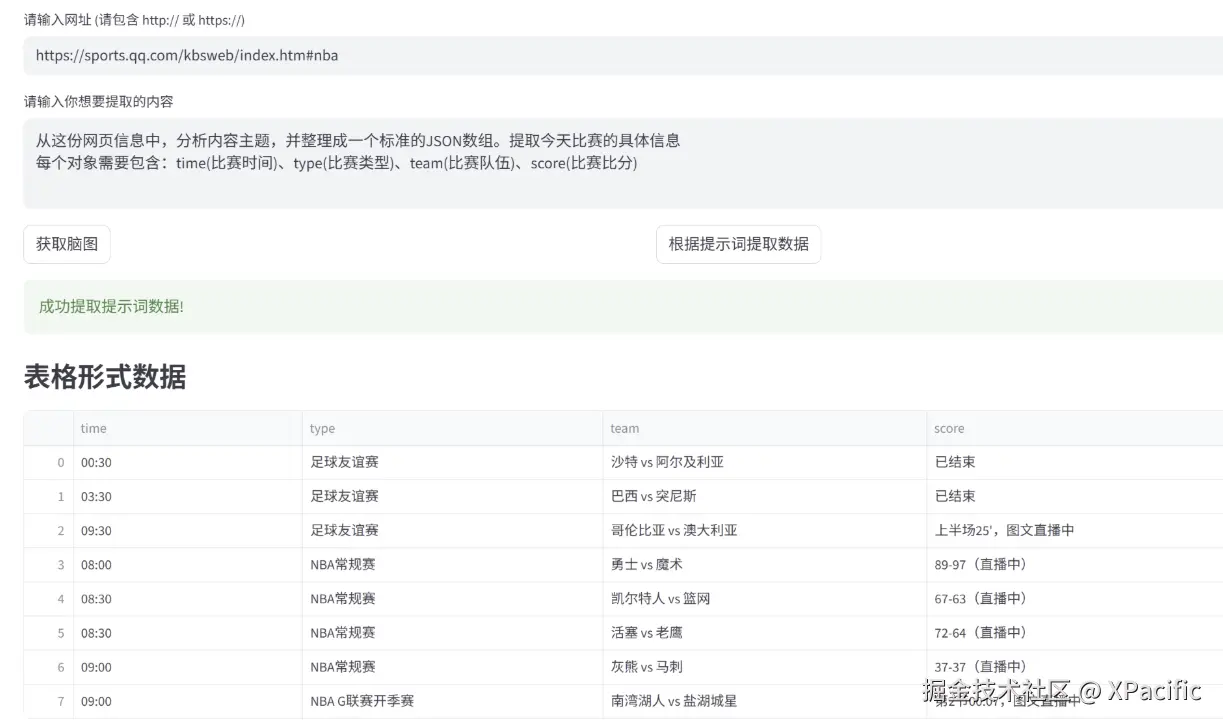Click the 获取脑图 button
The width and height of the screenshot is (1223, 726).
click(67, 244)
